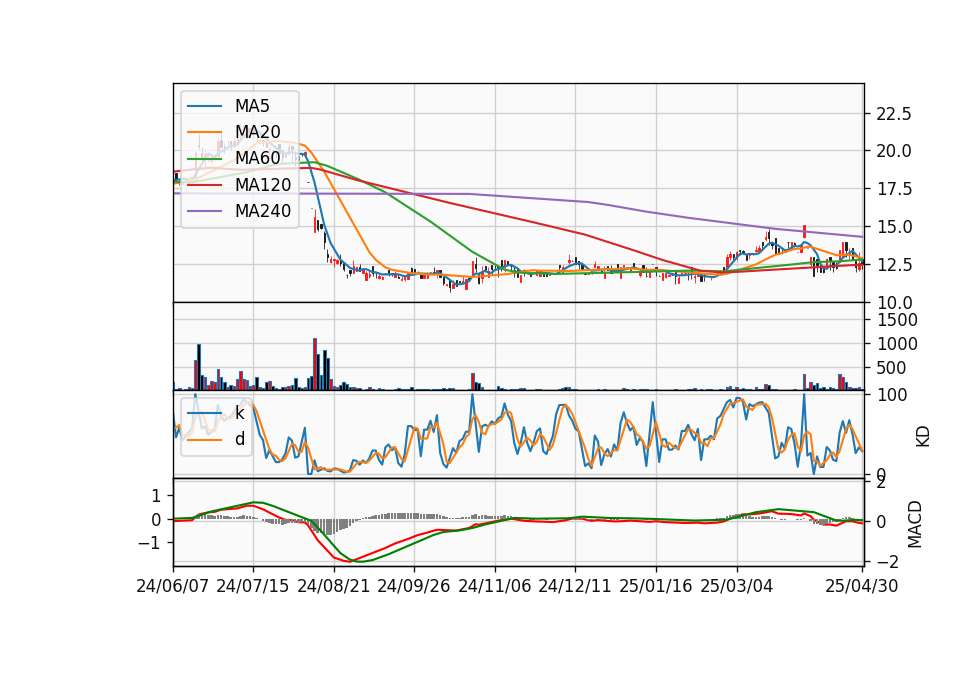Screen dimensions: 960x690
Task: Click the 25/04/30 date tick label
Action: coord(862,586)
